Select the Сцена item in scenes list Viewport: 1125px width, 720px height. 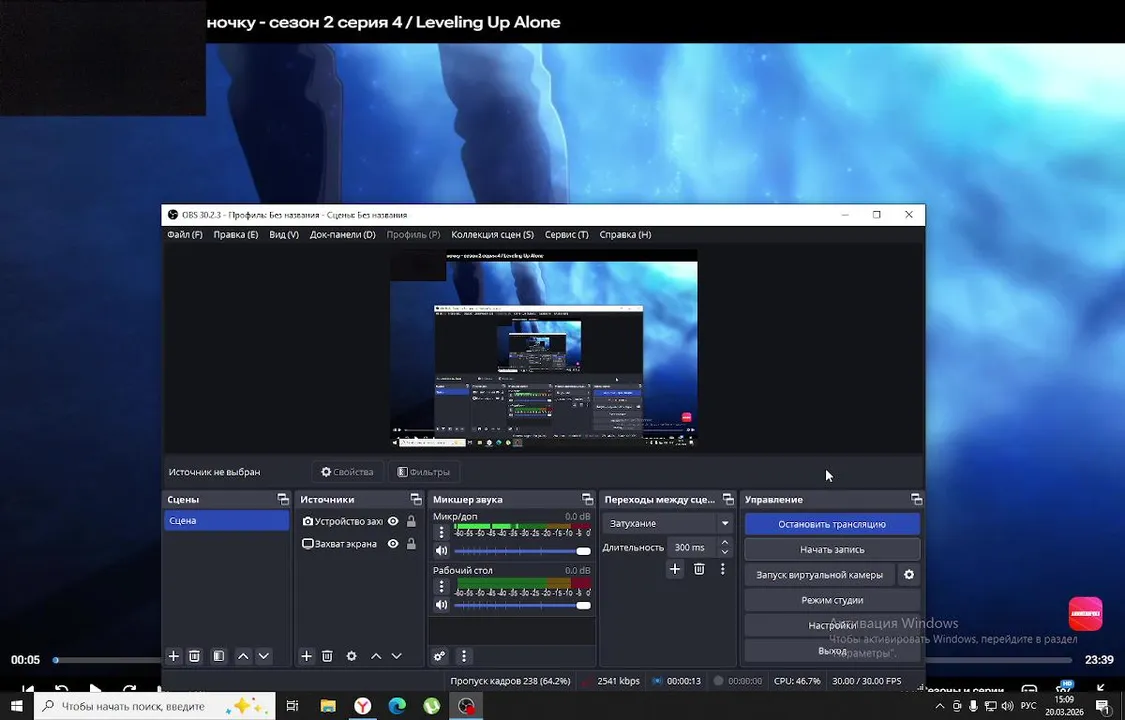(226, 521)
